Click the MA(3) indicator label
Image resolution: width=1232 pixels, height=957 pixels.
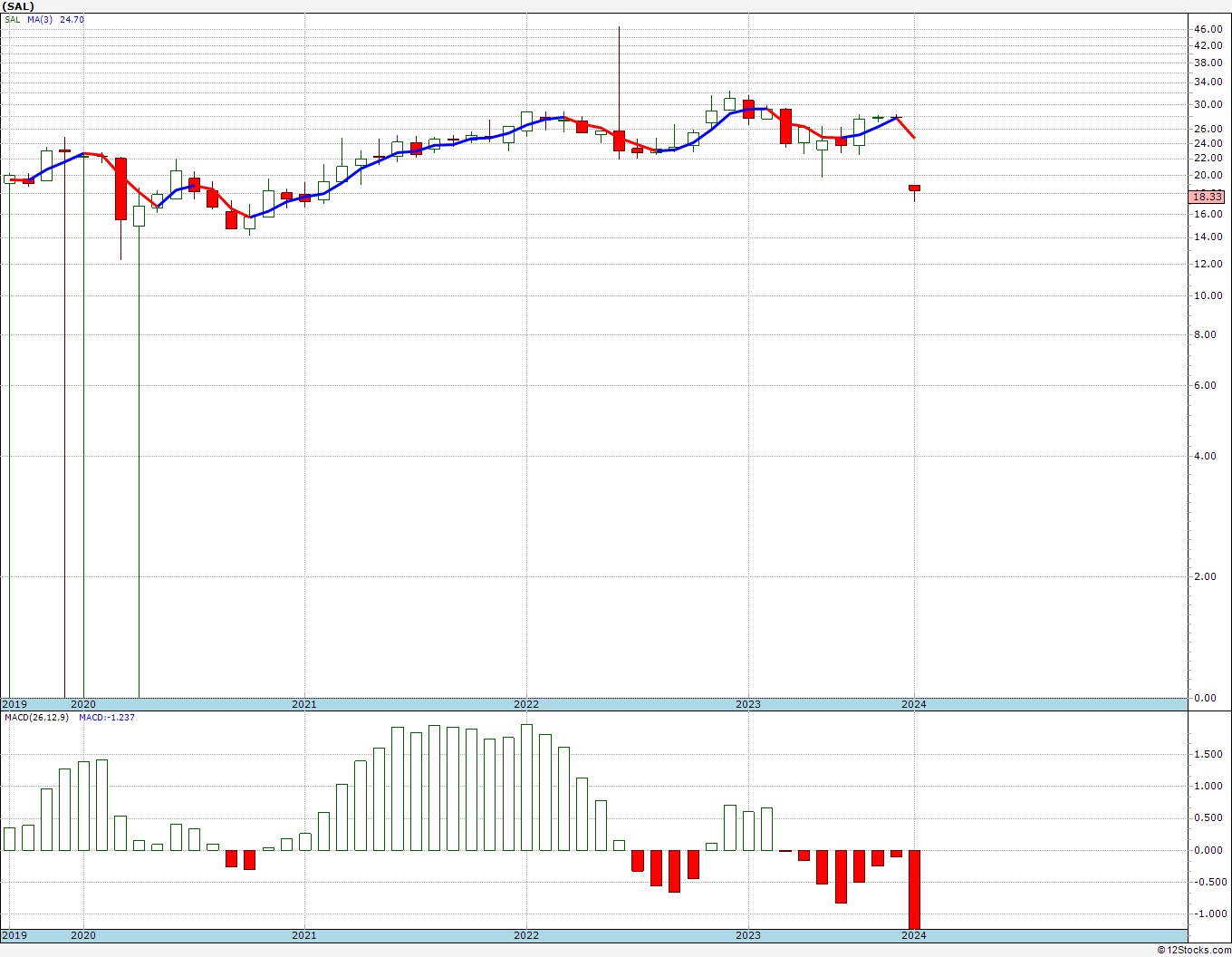40,19
